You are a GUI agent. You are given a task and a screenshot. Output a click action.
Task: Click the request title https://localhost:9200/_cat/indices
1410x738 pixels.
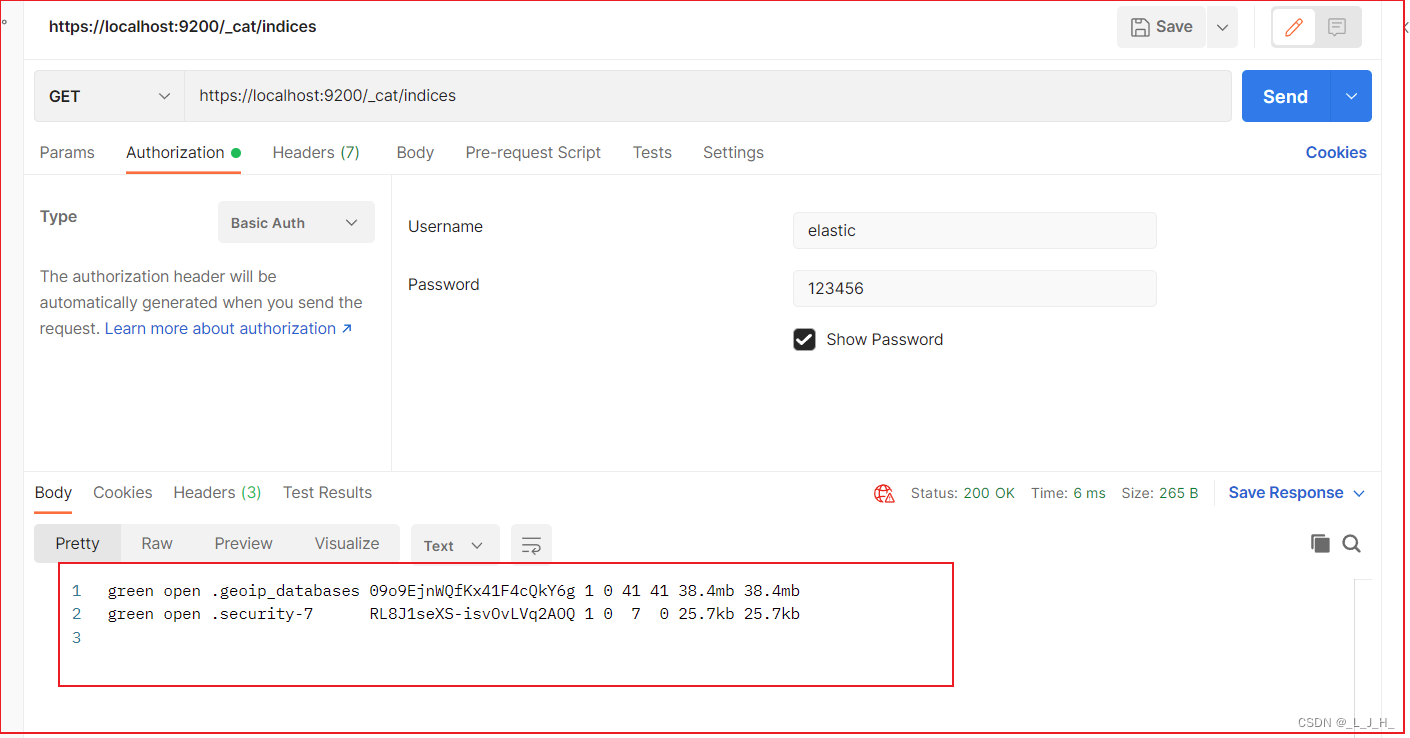183,27
